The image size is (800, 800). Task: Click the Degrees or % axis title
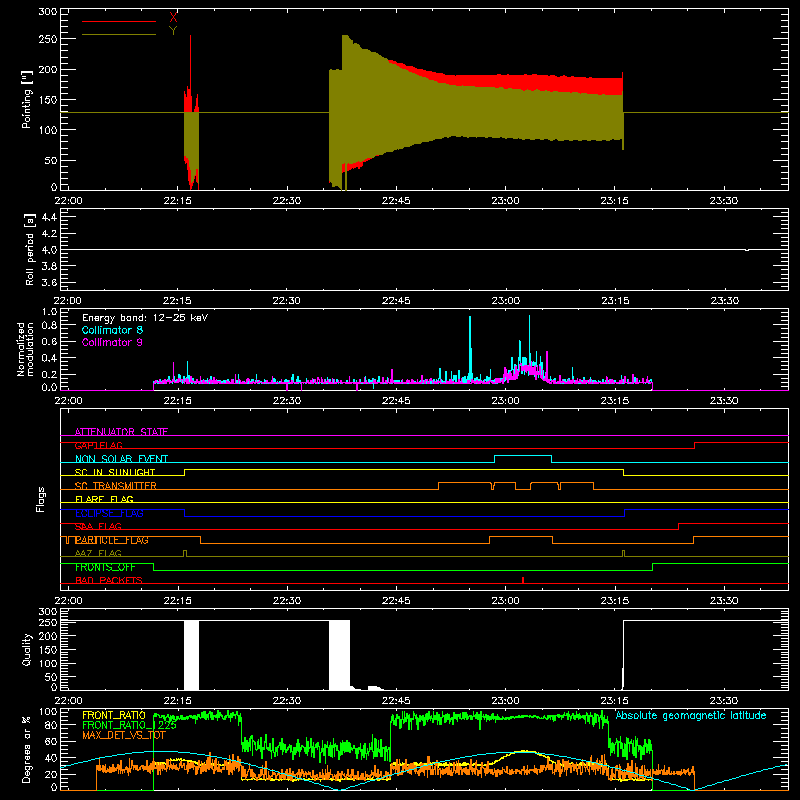click(x=27, y=749)
